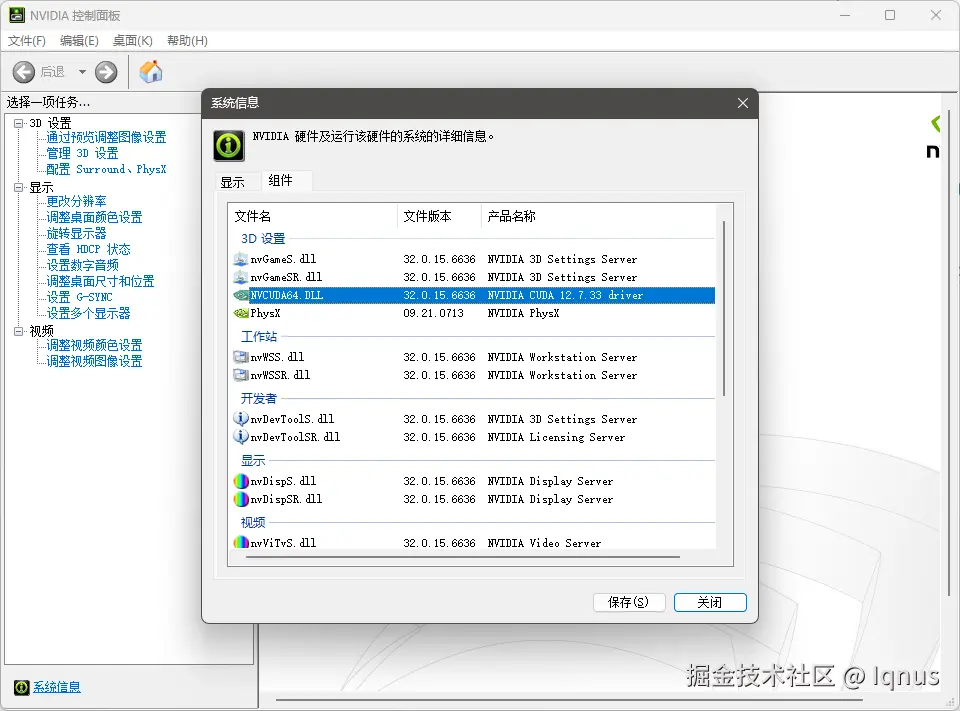The image size is (960, 711).
Task: Click the 开发者 group header
Action: (x=259, y=399)
